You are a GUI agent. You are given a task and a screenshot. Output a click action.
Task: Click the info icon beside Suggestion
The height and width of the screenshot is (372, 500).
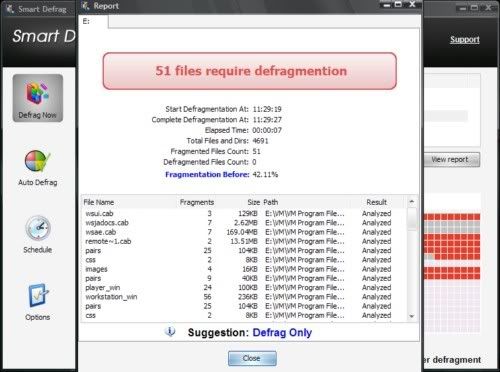pyautogui.click(x=170, y=332)
